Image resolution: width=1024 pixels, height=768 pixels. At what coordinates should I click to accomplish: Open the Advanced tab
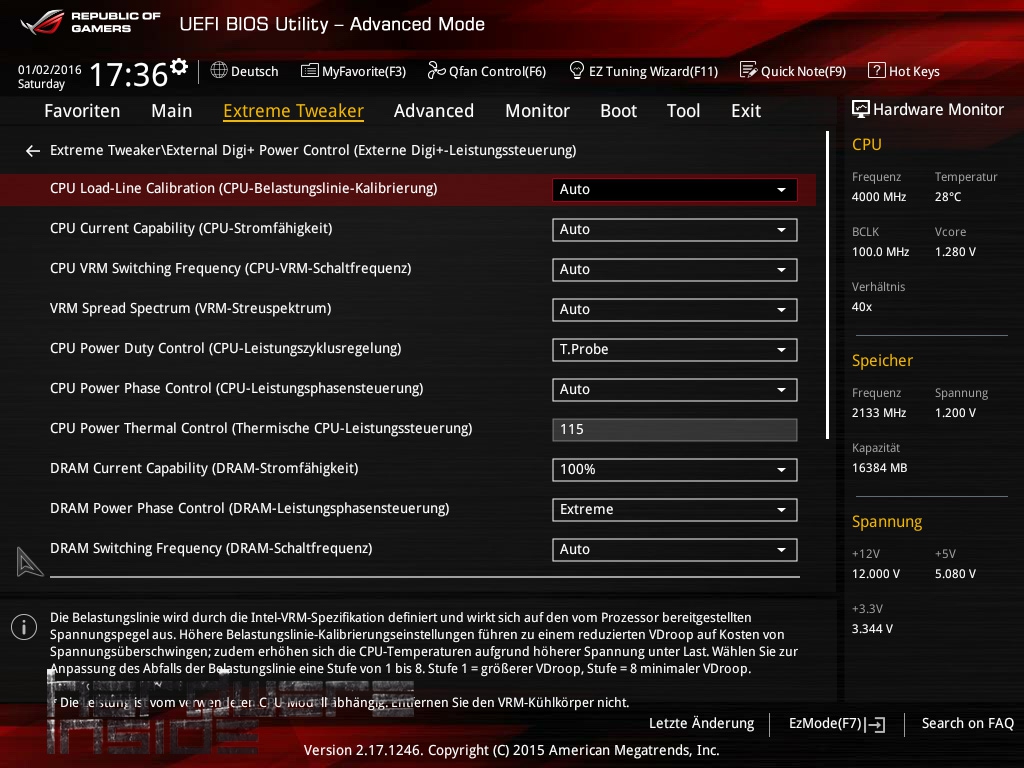point(434,111)
